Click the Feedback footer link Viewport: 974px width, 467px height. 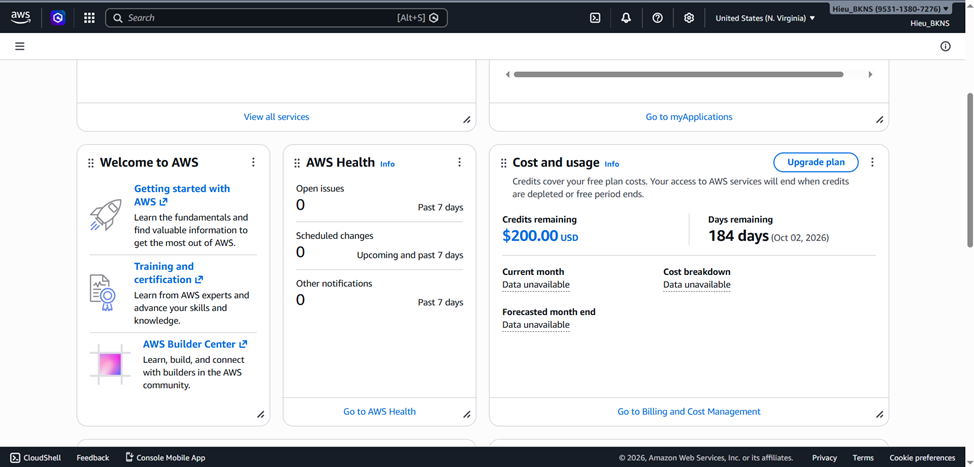coord(93,458)
